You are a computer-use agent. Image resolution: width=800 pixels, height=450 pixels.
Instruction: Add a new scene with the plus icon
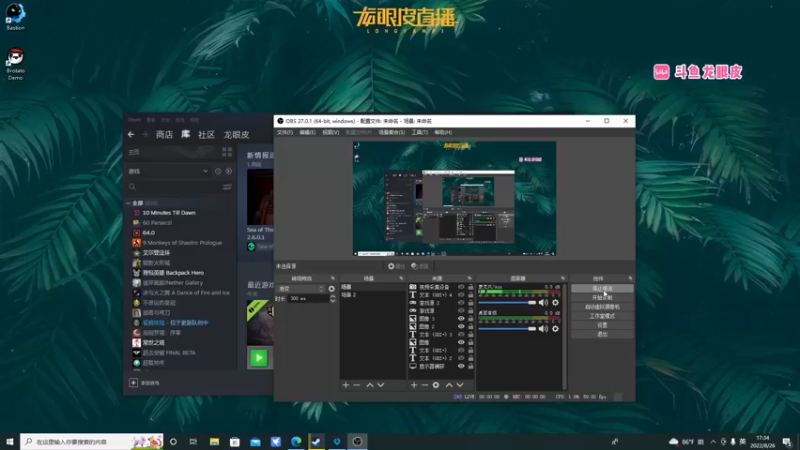point(346,385)
